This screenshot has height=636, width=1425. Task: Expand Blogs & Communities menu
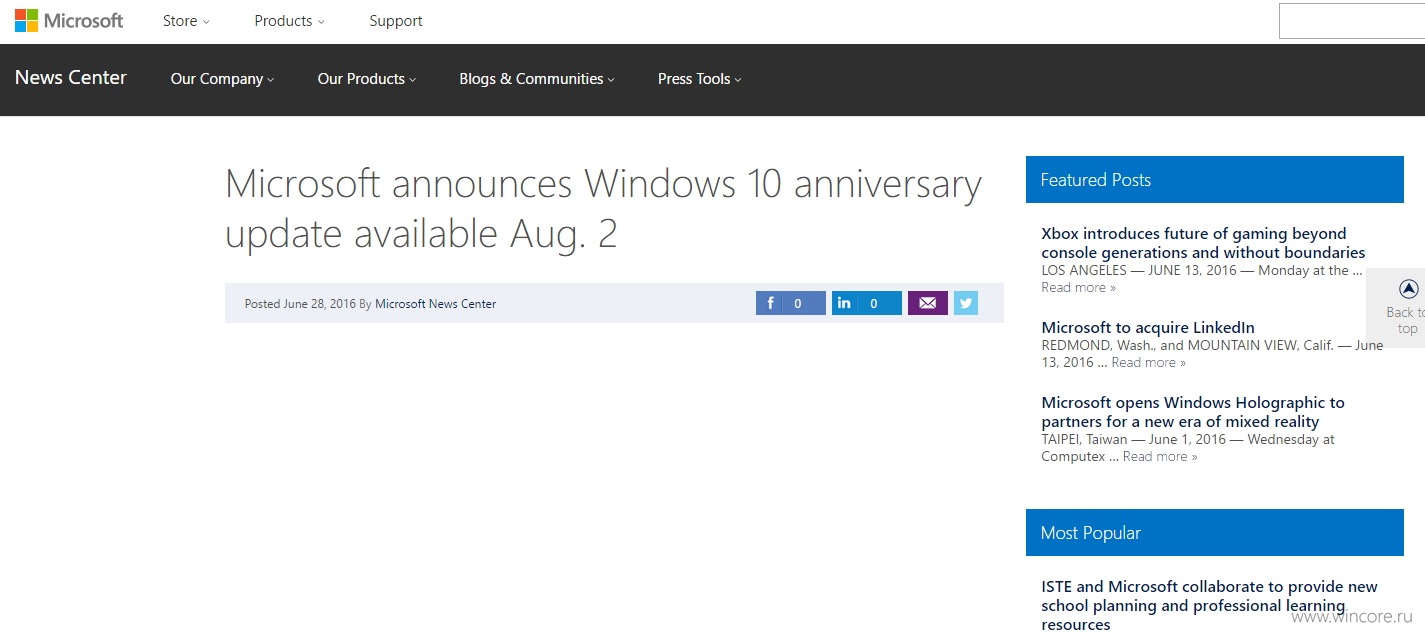coord(537,79)
